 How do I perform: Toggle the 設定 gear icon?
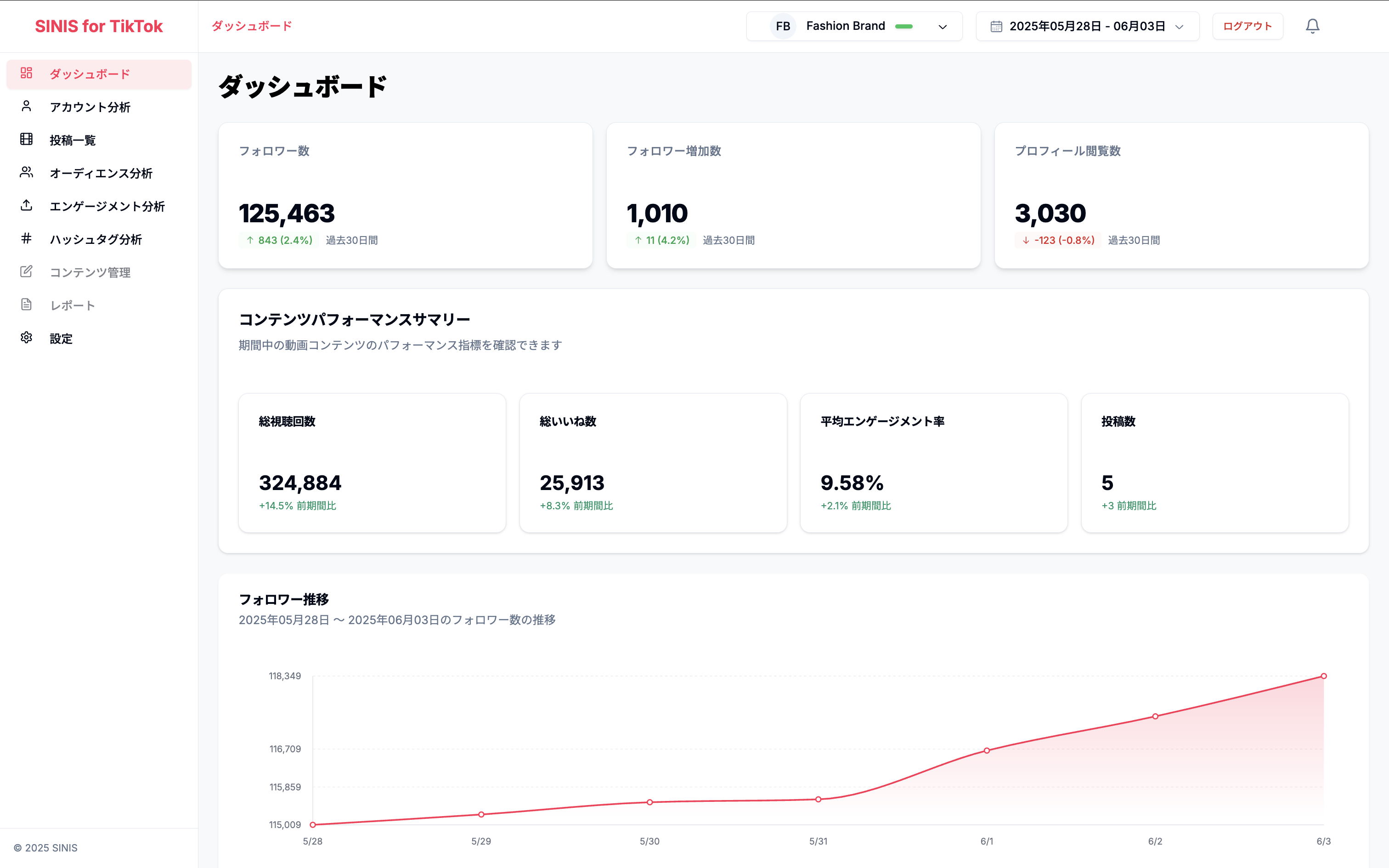tap(26, 338)
